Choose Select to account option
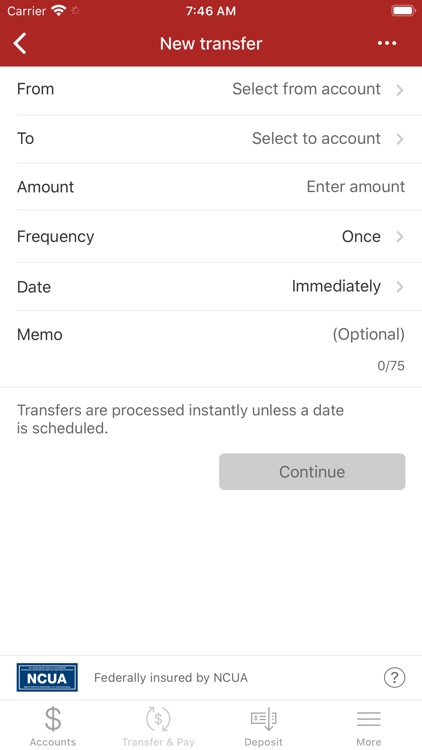The width and height of the screenshot is (422, 750). tap(316, 138)
